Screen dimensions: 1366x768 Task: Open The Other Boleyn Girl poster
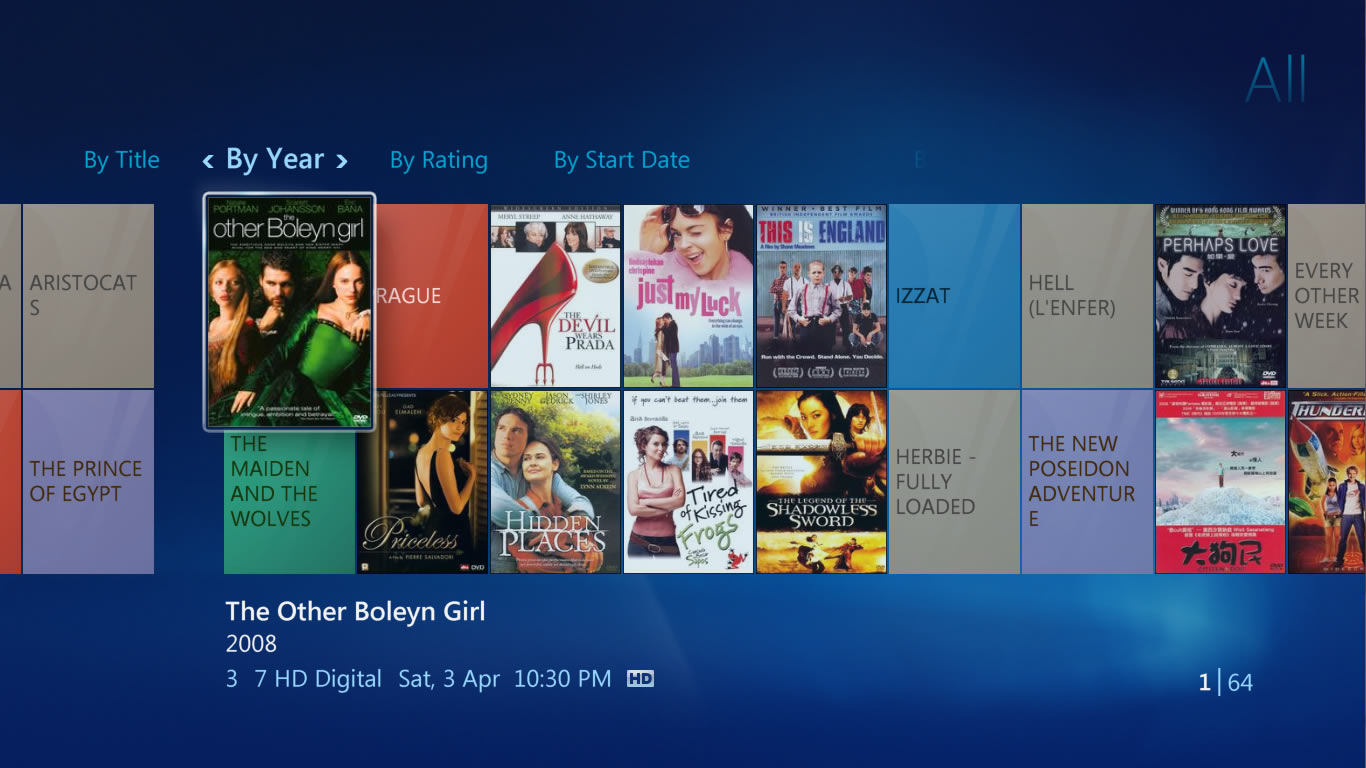click(x=290, y=312)
